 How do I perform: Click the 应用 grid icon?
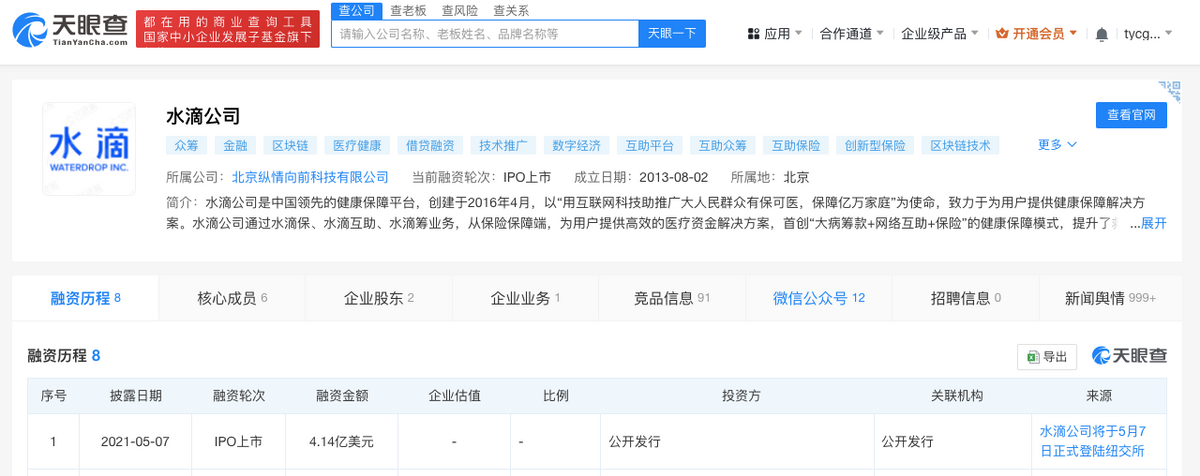tap(753, 33)
